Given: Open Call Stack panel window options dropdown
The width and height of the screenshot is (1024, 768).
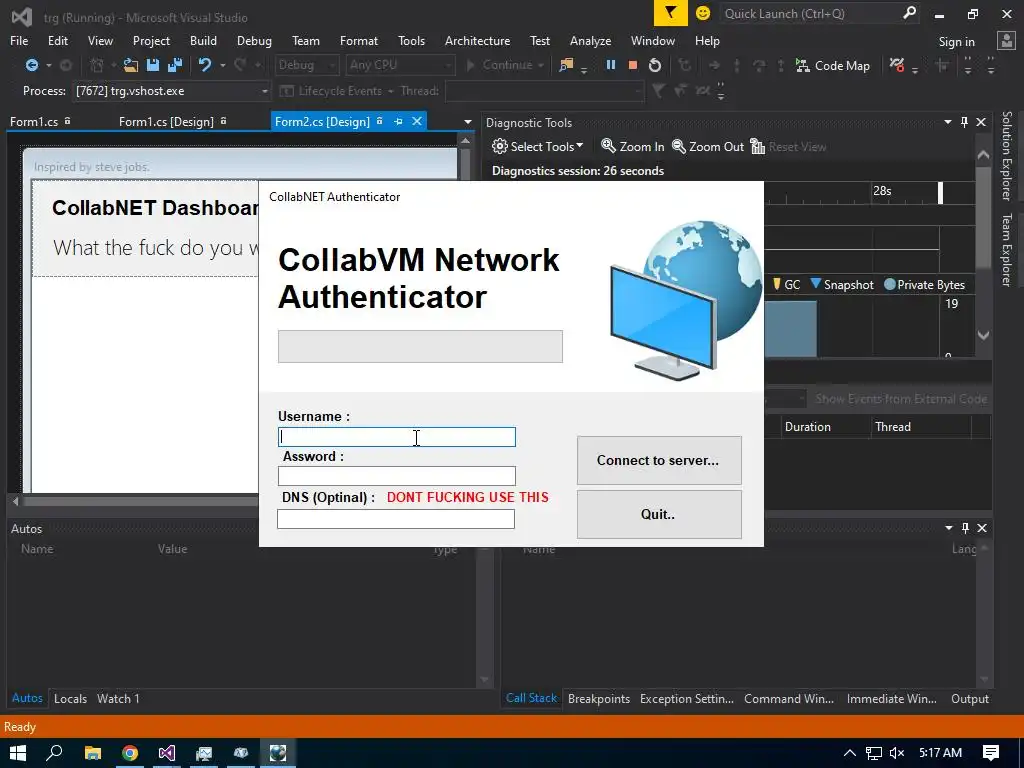Looking at the screenshot, I should pos(949,528).
